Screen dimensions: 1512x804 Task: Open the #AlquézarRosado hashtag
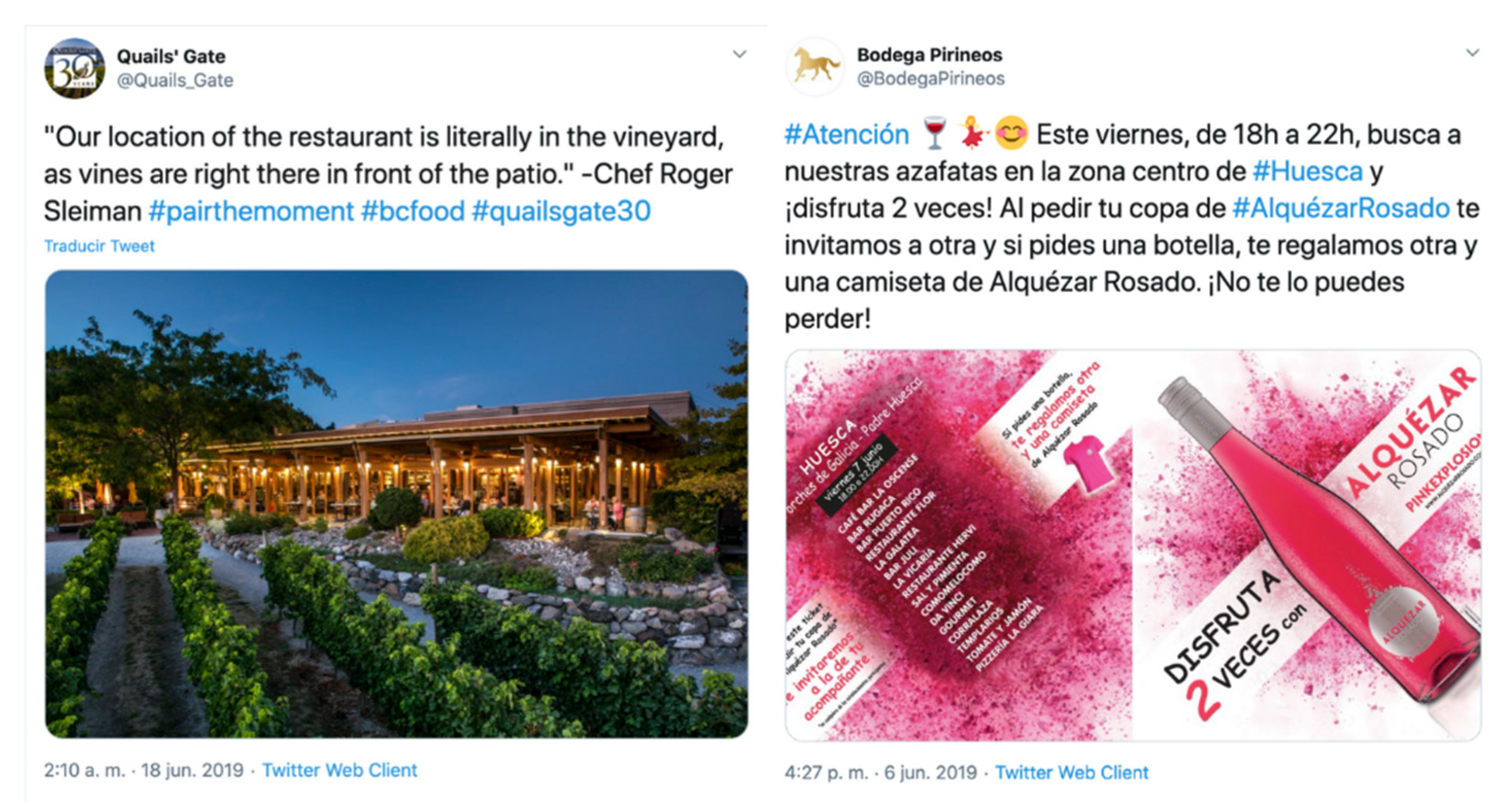point(1340,209)
